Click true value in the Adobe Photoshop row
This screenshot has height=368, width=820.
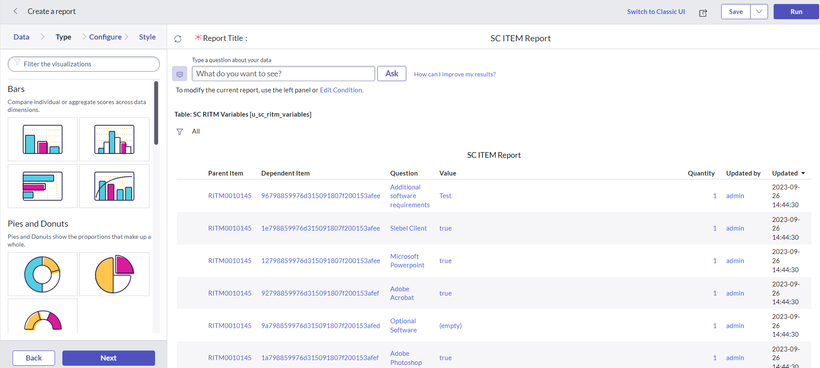coord(446,358)
